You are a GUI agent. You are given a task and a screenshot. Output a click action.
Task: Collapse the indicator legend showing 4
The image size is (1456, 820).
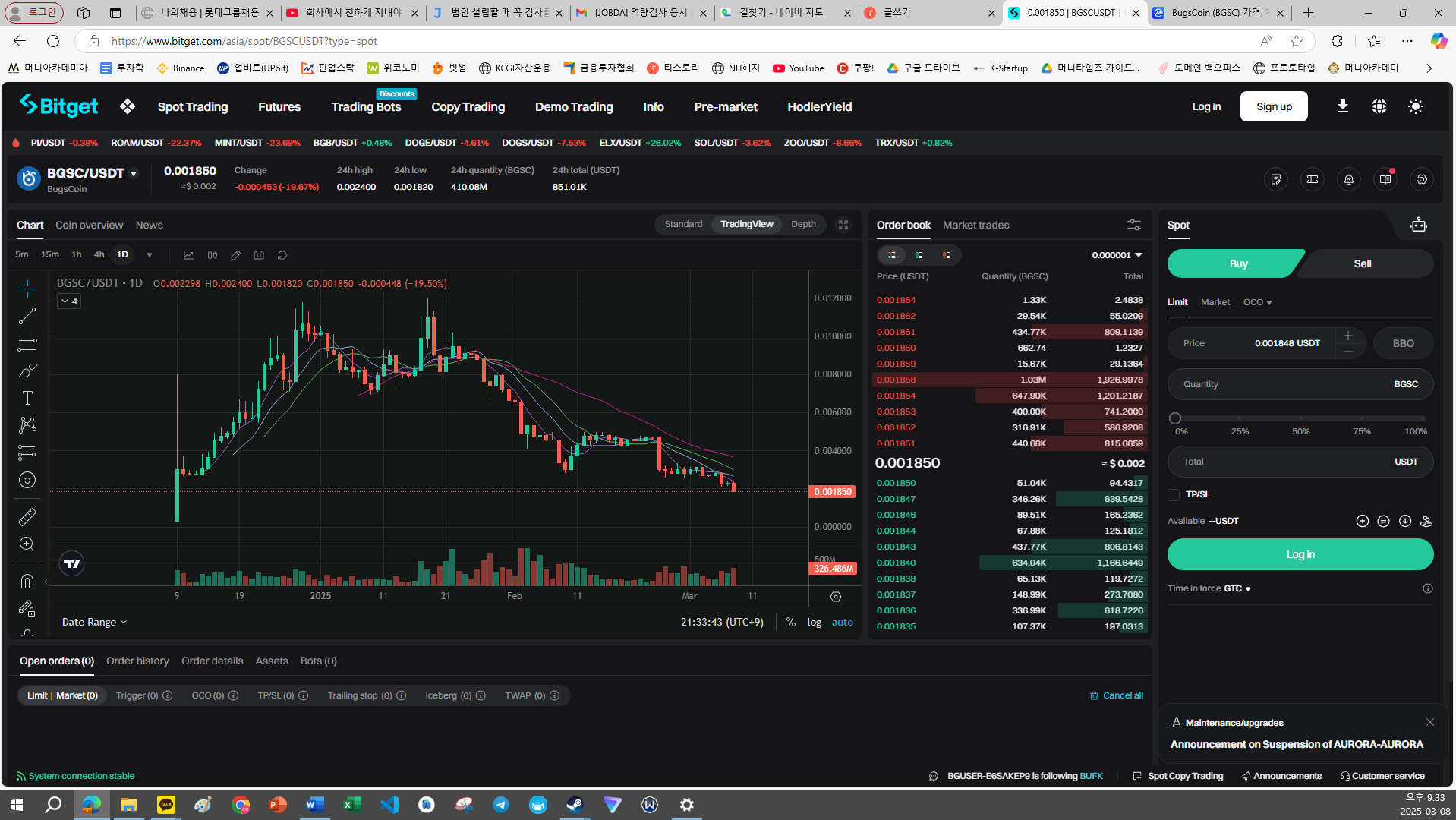69,301
